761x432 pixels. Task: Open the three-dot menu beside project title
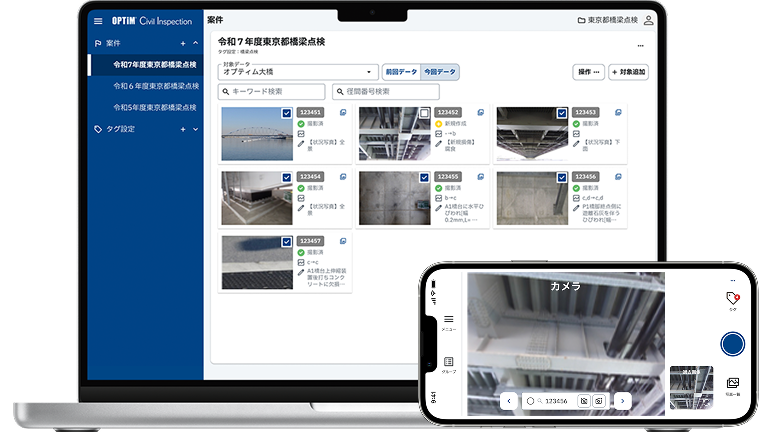(641, 46)
